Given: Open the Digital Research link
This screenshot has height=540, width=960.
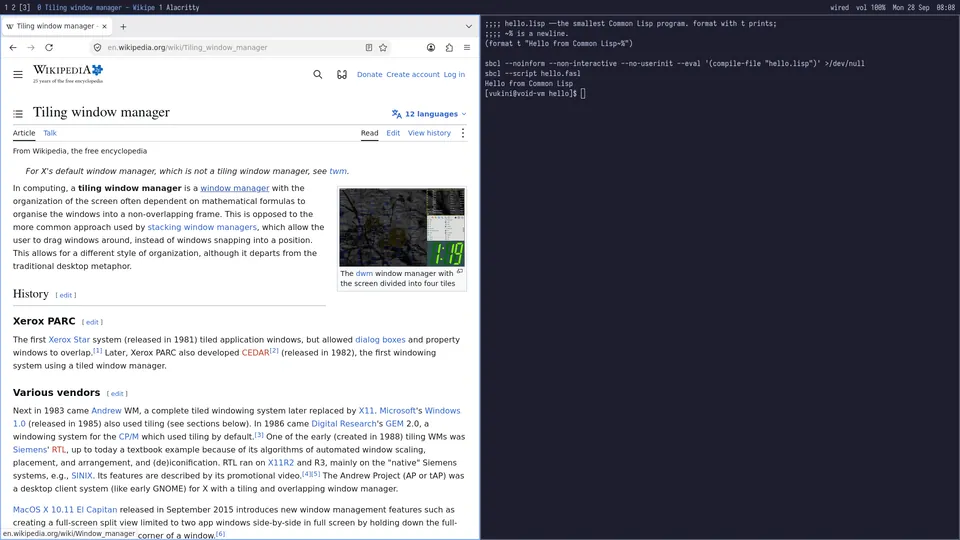Looking at the screenshot, I should pyautogui.click(x=343, y=424).
